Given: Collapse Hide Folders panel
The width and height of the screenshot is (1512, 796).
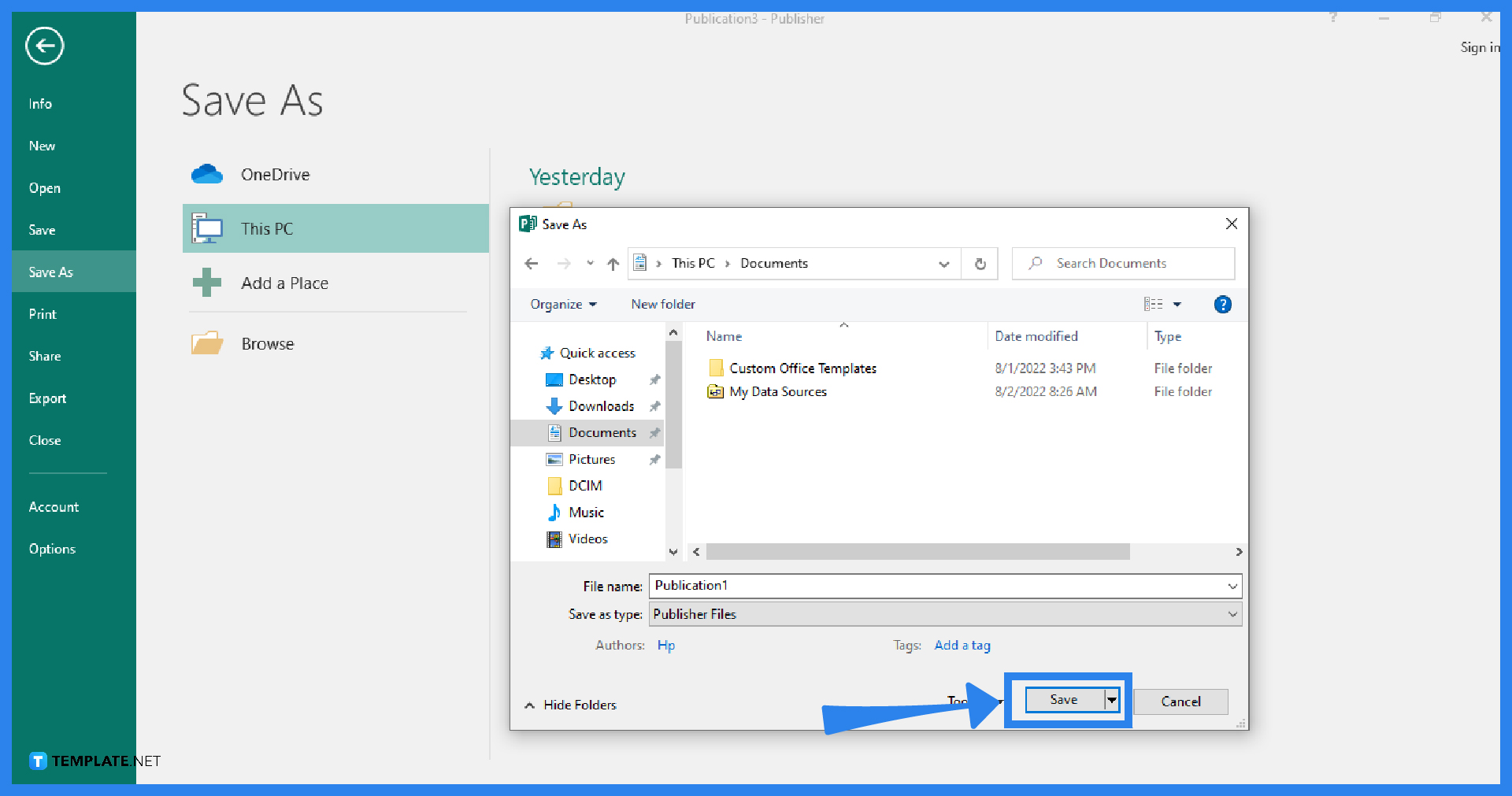Looking at the screenshot, I should (571, 705).
